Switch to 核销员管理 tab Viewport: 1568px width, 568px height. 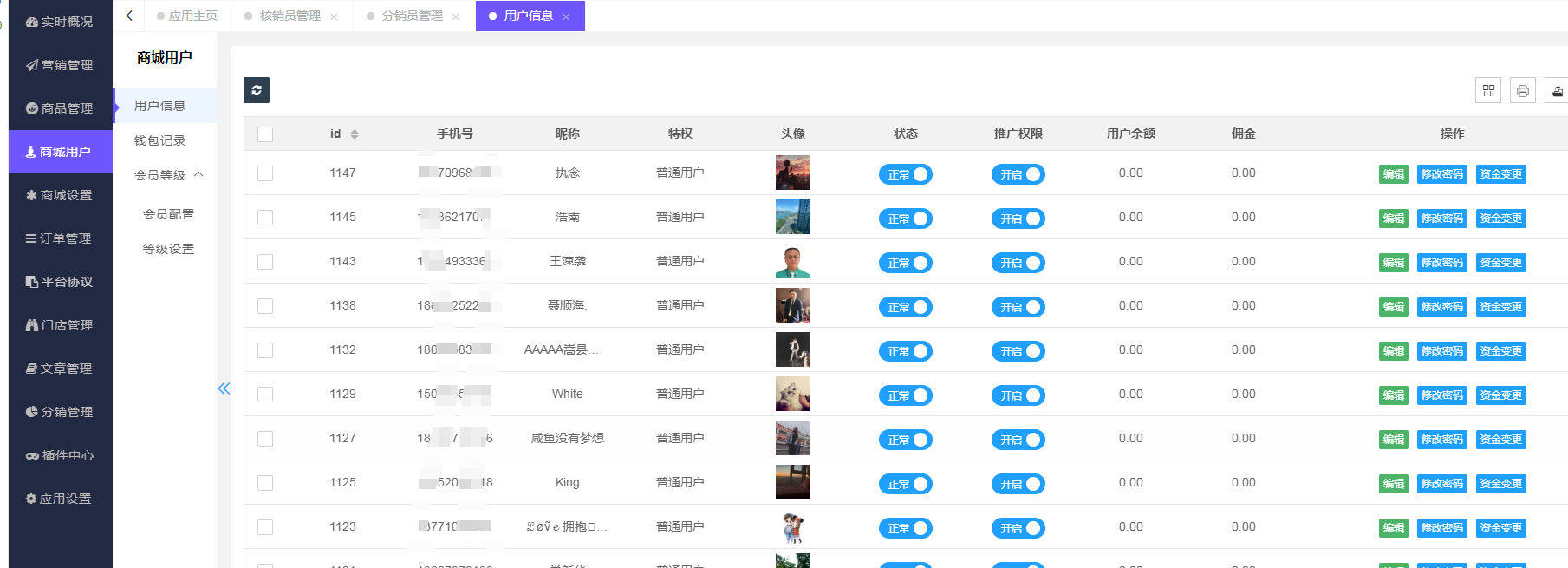290,16
